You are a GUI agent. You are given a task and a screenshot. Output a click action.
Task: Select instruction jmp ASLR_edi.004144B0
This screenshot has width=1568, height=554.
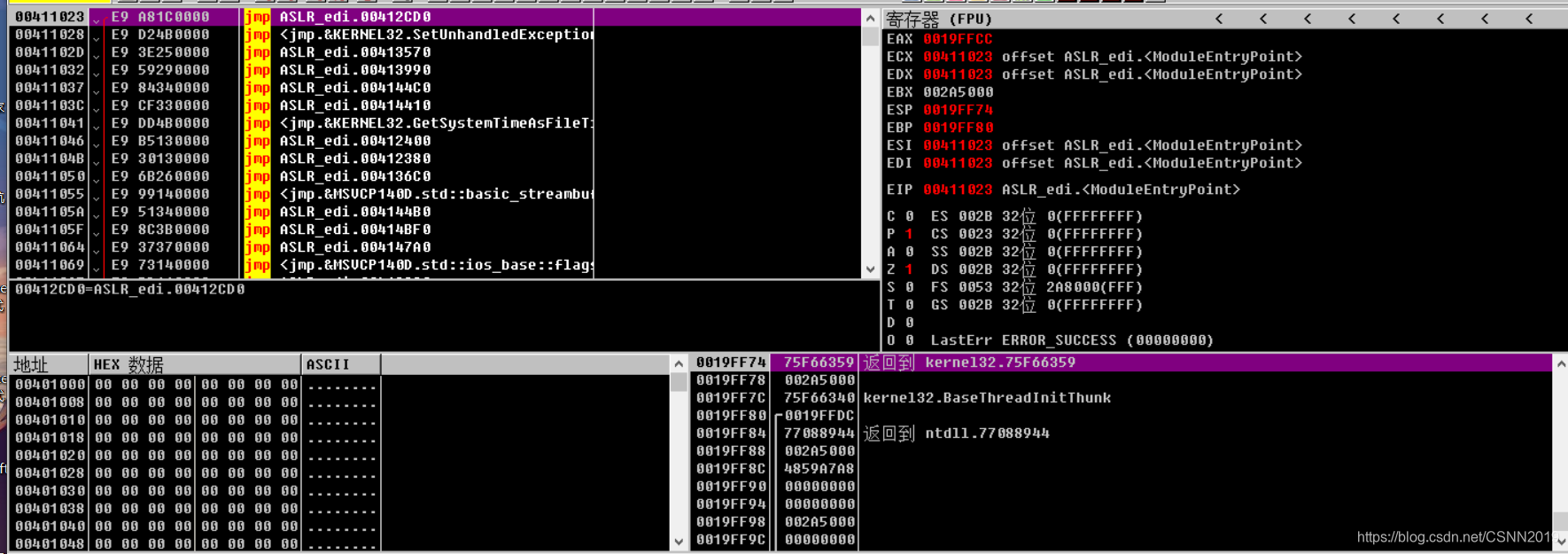pyautogui.click(x=338, y=212)
